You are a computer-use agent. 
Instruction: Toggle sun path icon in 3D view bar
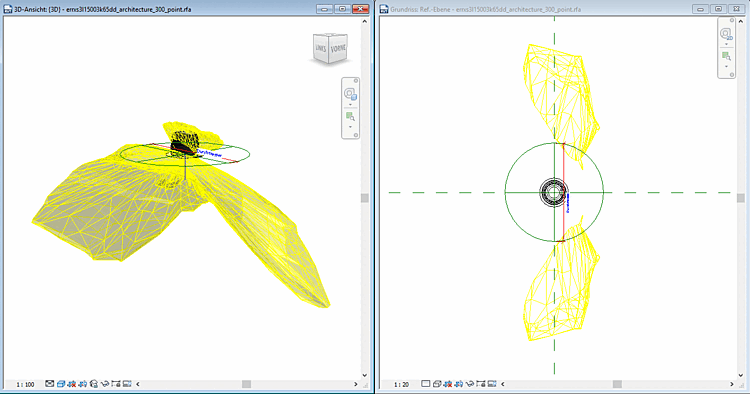click(x=72, y=383)
